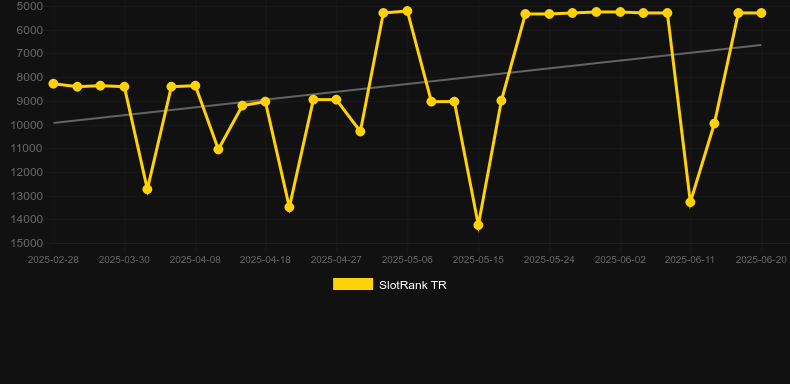790x384 pixels.
Task: Click the data point near 10200 after 2025-04-27
Action: coord(360,131)
